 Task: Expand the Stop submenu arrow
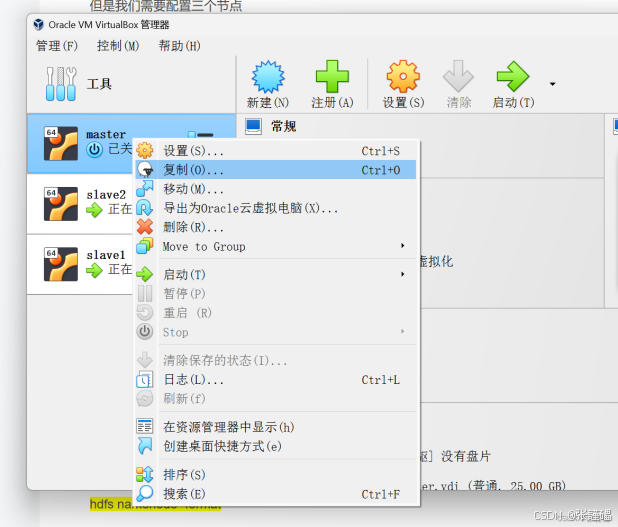pyautogui.click(x=402, y=331)
